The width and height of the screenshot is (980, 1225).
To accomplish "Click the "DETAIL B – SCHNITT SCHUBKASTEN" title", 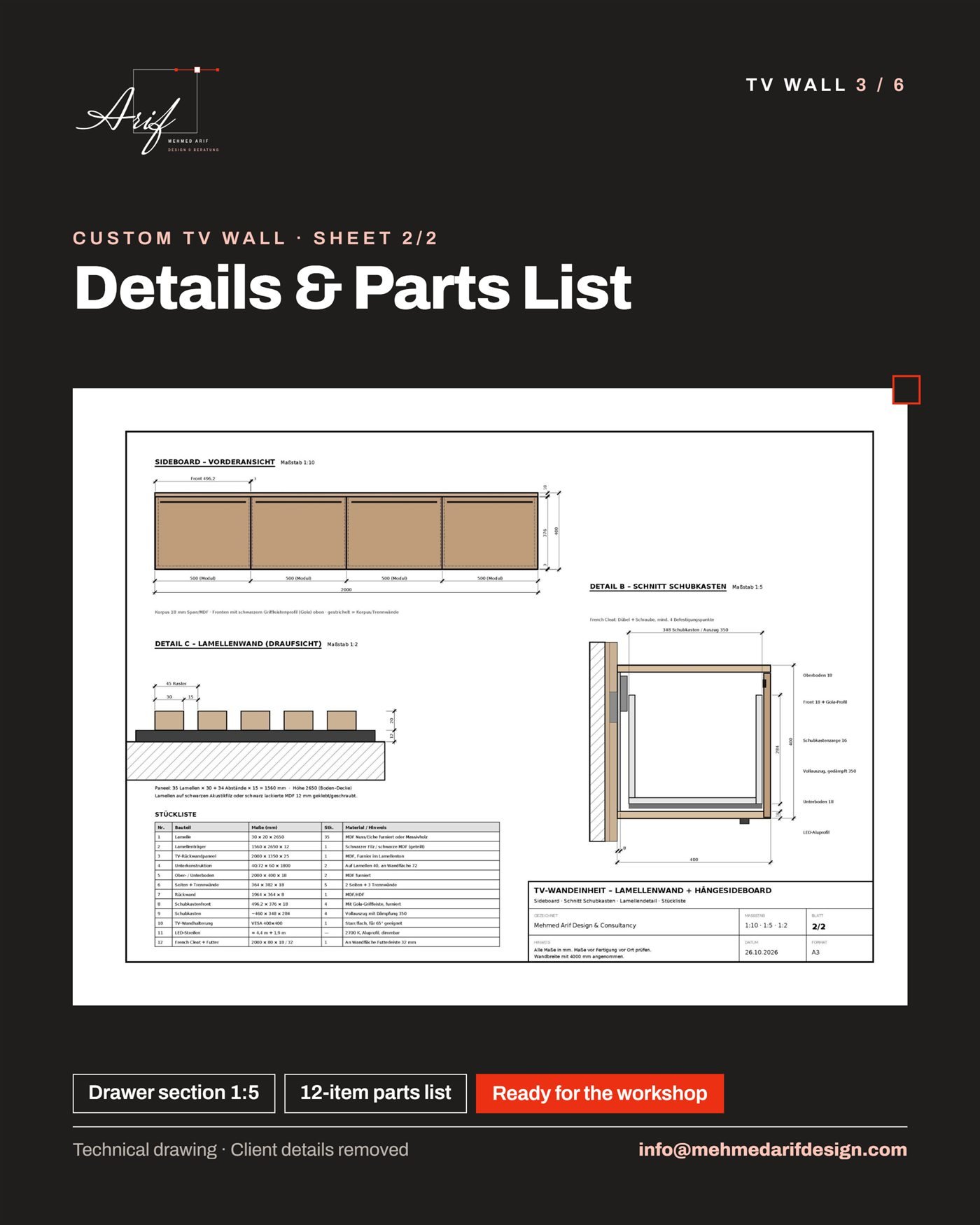I will coord(658,586).
